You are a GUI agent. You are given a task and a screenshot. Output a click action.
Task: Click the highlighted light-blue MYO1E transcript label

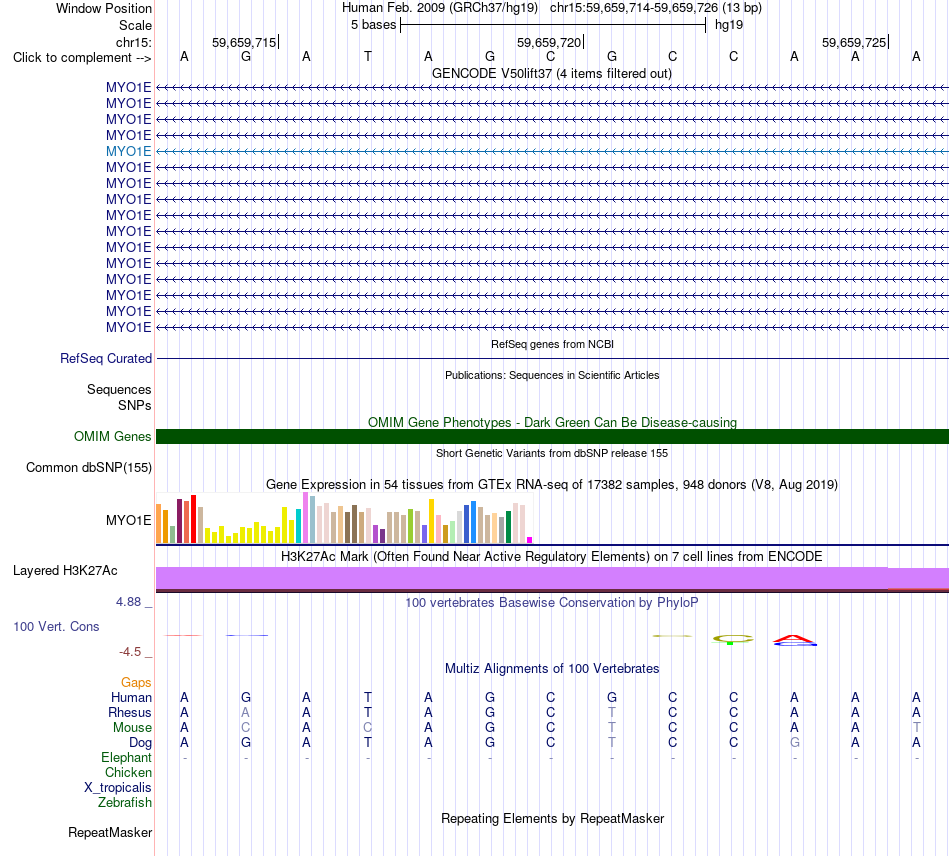128,151
